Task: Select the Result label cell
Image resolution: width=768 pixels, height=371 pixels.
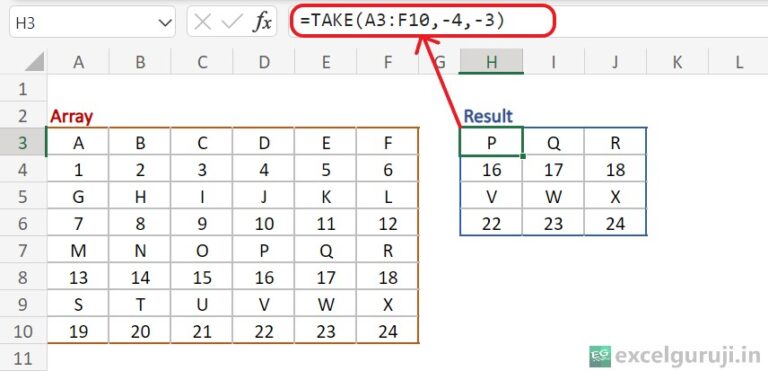Action: tap(491, 116)
